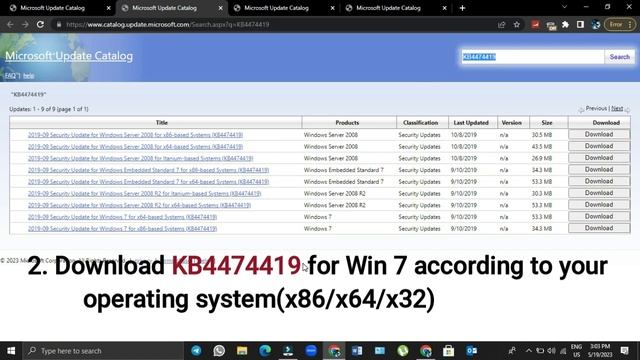The height and width of the screenshot is (360, 640).
Task: Click the KB4474419 search box
Action: tap(532, 57)
